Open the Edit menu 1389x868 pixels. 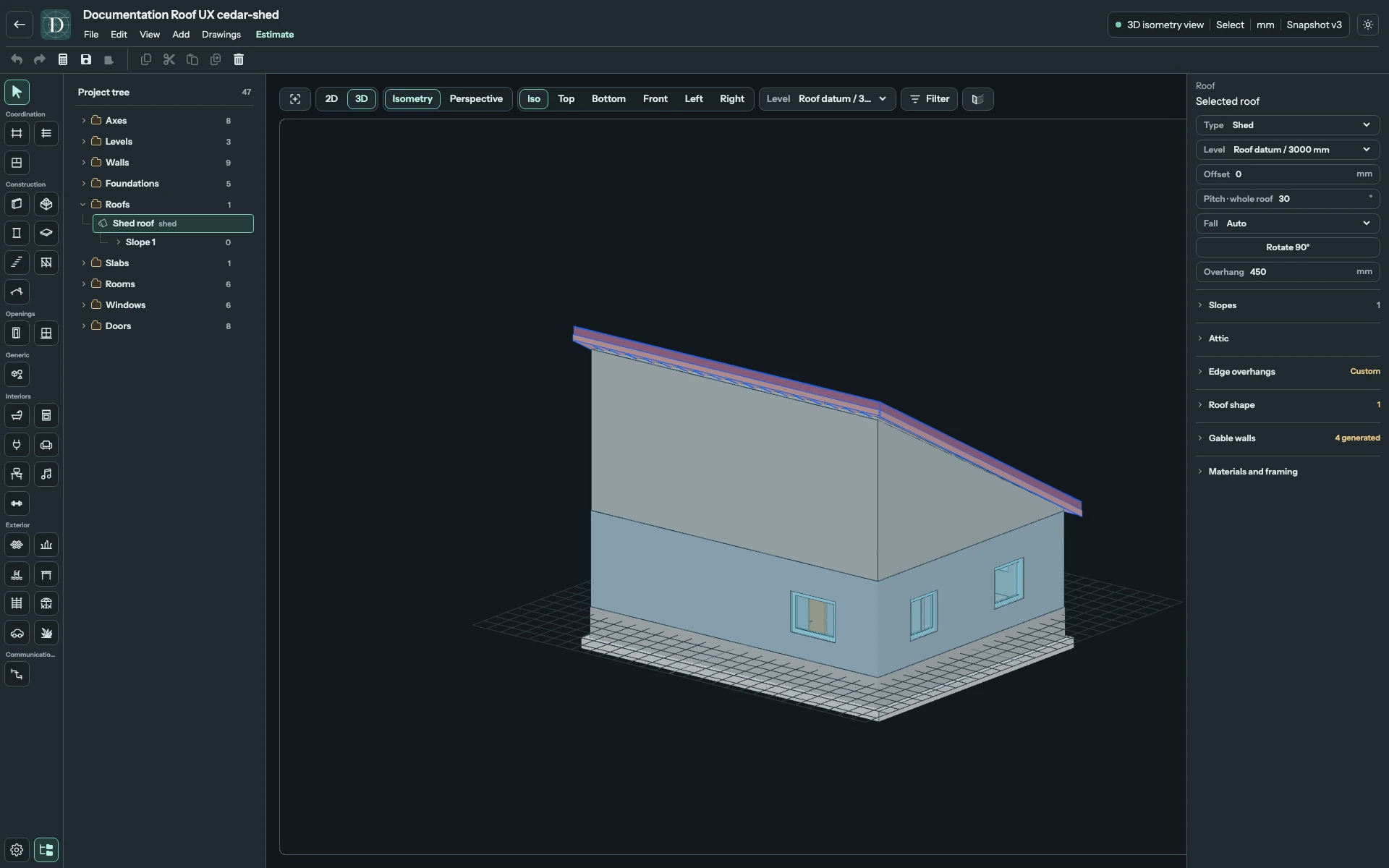pos(119,35)
